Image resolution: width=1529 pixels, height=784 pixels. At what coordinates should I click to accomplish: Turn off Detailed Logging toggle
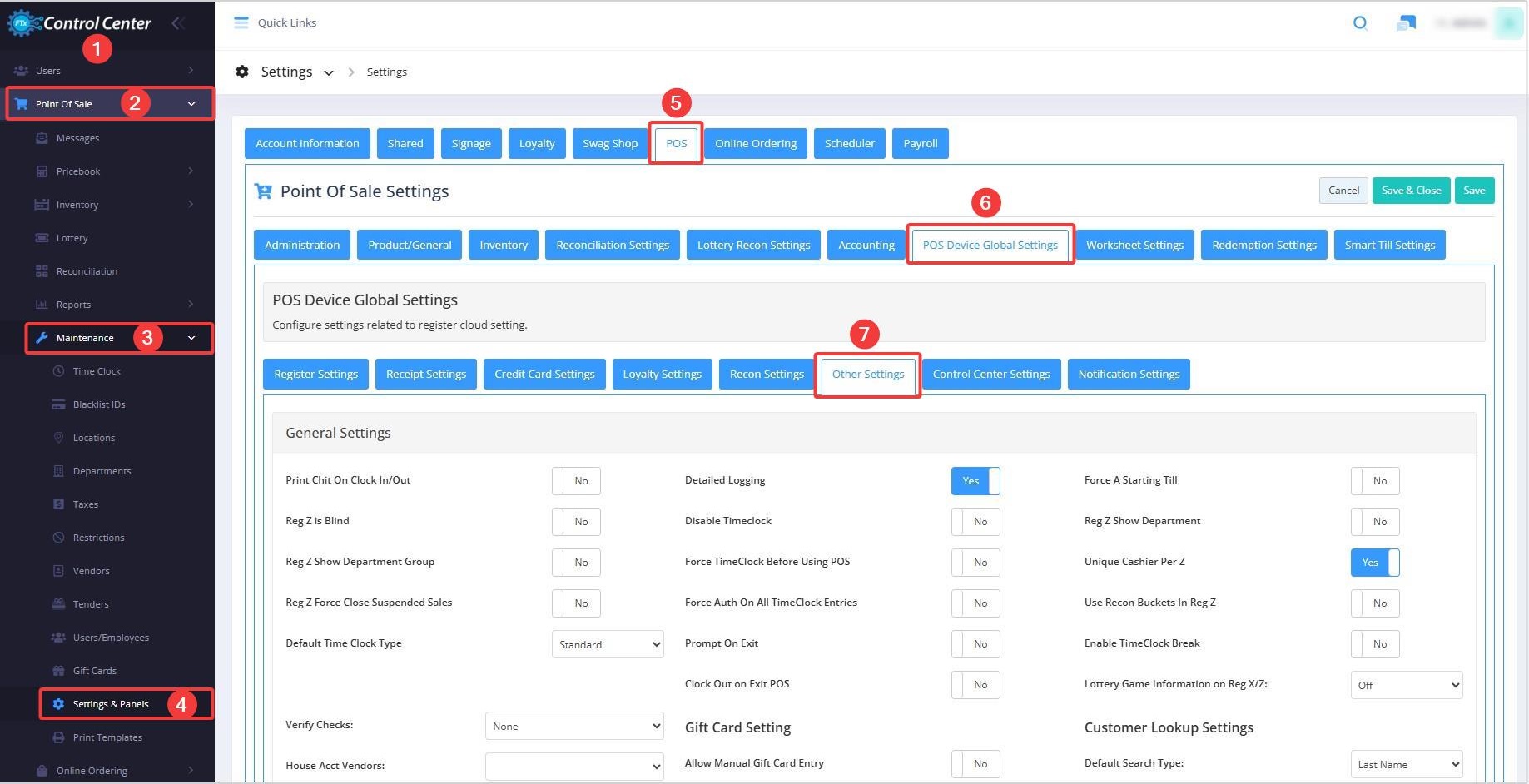pos(975,481)
